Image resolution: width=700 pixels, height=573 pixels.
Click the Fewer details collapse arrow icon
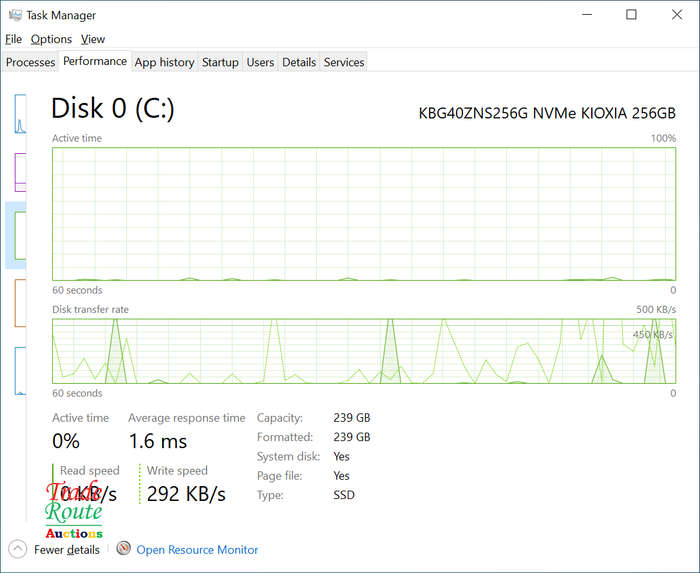[17, 549]
